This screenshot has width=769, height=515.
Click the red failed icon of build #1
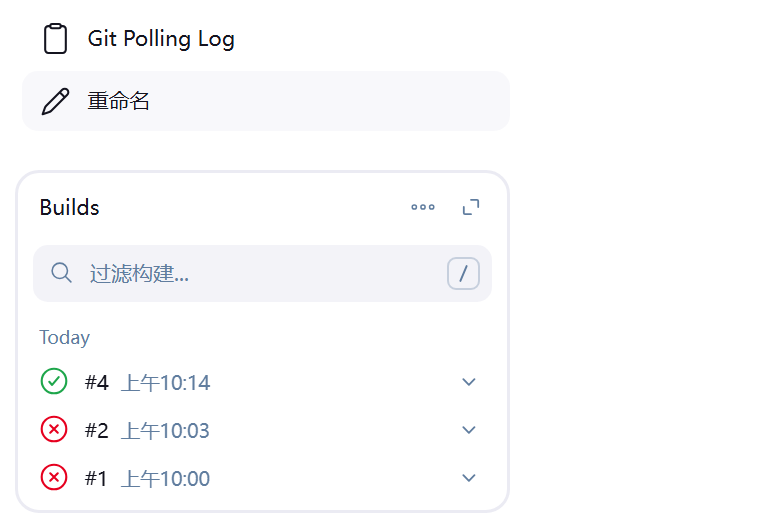point(54,477)
